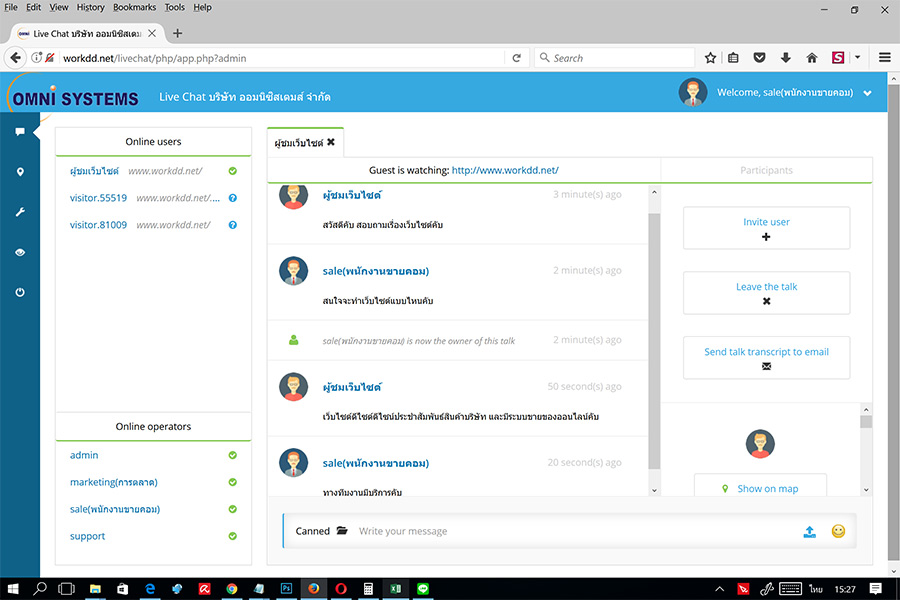This screenshot has width=900, height=600.
Task: Click the chat conversation scrollbar thumb
Action: 654,341
